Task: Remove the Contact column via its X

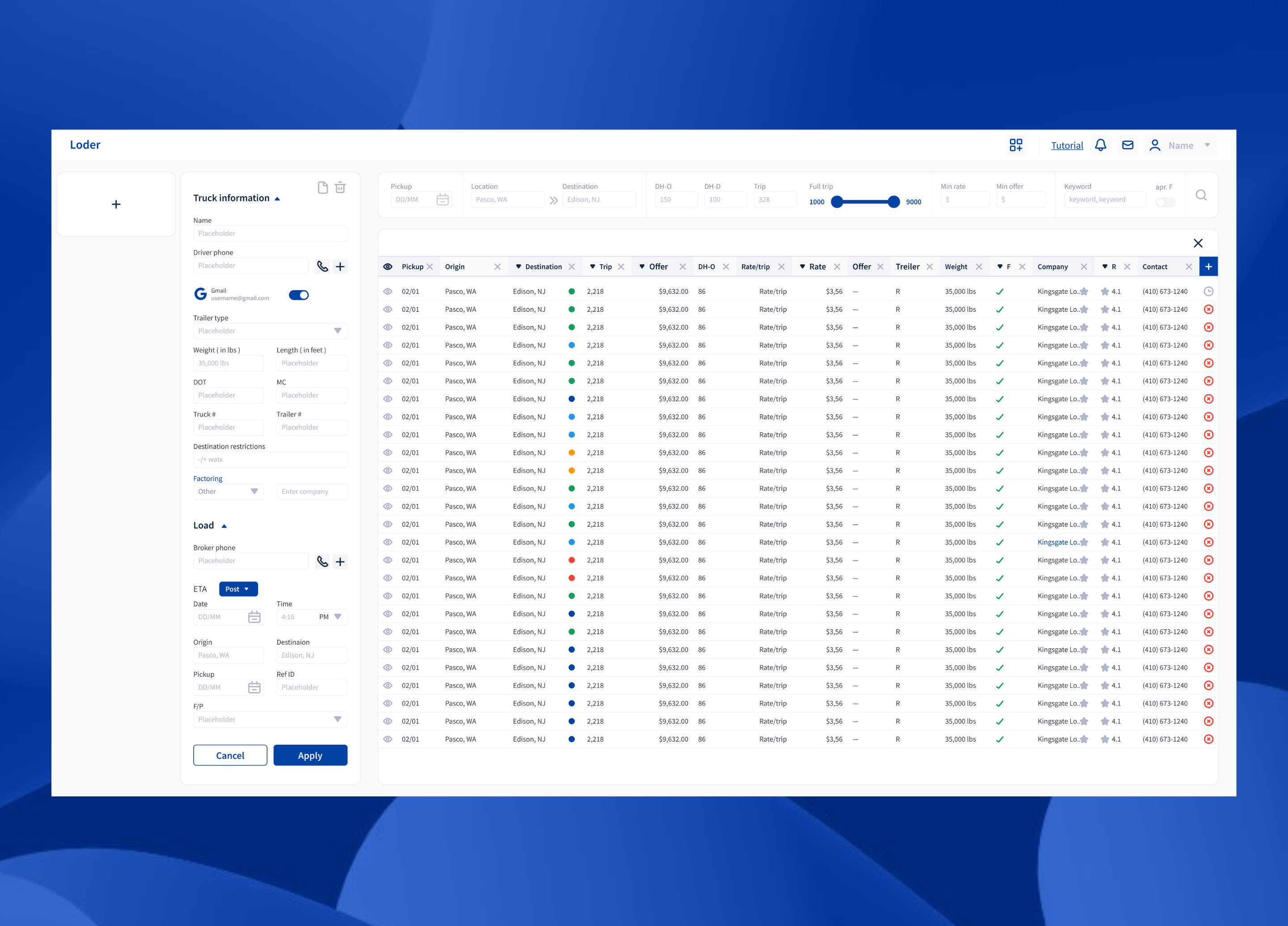Action: pos(1189,267)
